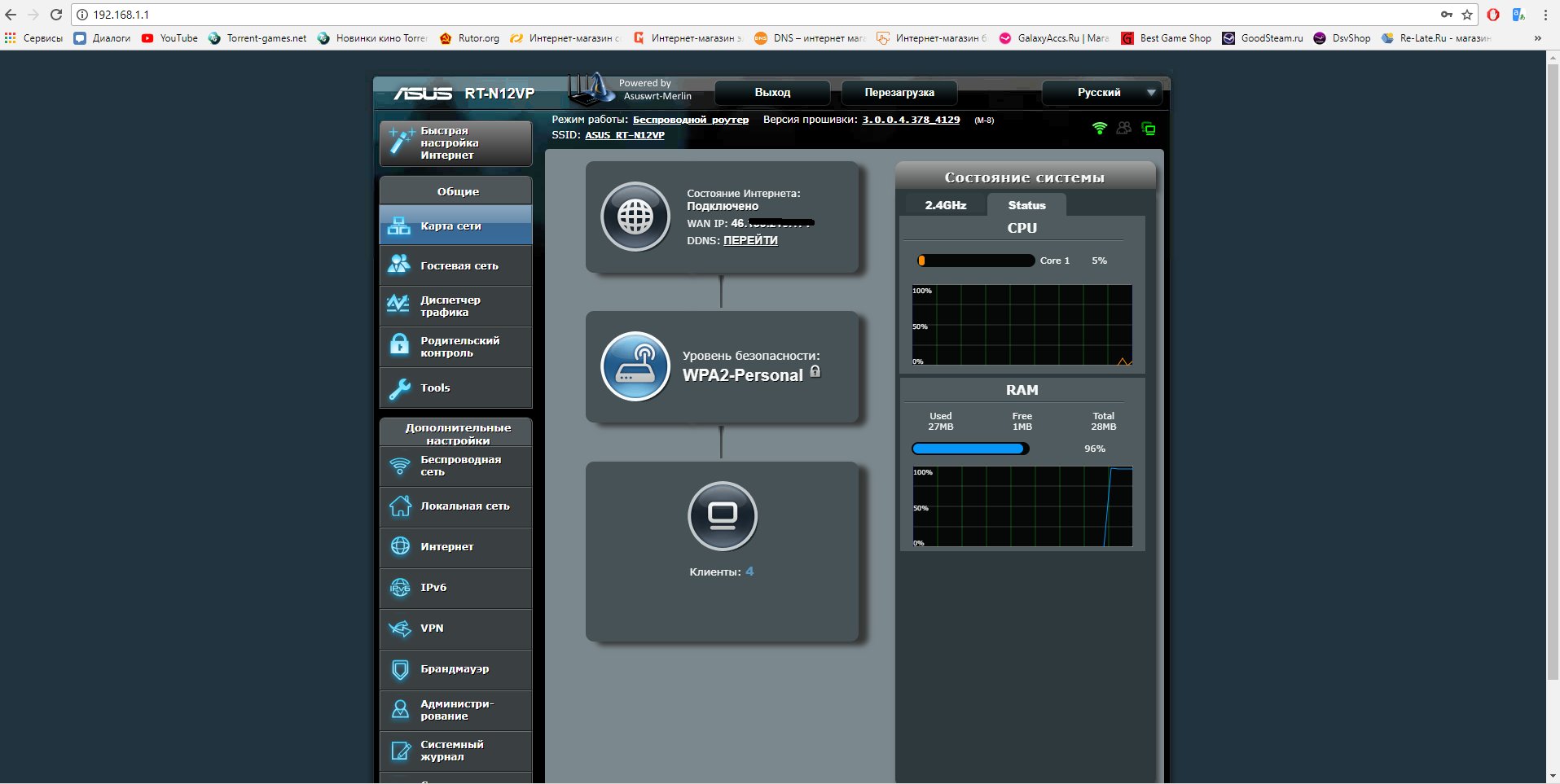The image size is (1560, 784).
Task: Click the page vertical scrollbar
Action: (1553, 370)
